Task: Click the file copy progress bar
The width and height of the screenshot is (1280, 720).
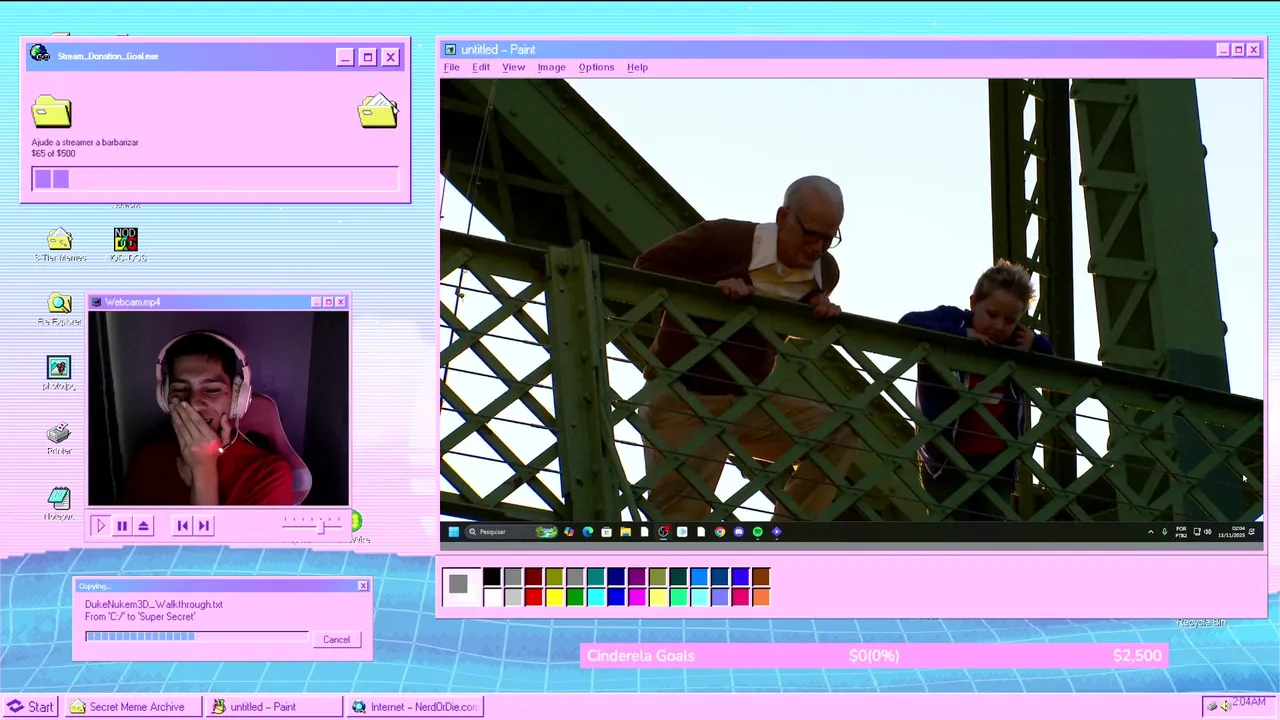Action: [x=196, y=636]
